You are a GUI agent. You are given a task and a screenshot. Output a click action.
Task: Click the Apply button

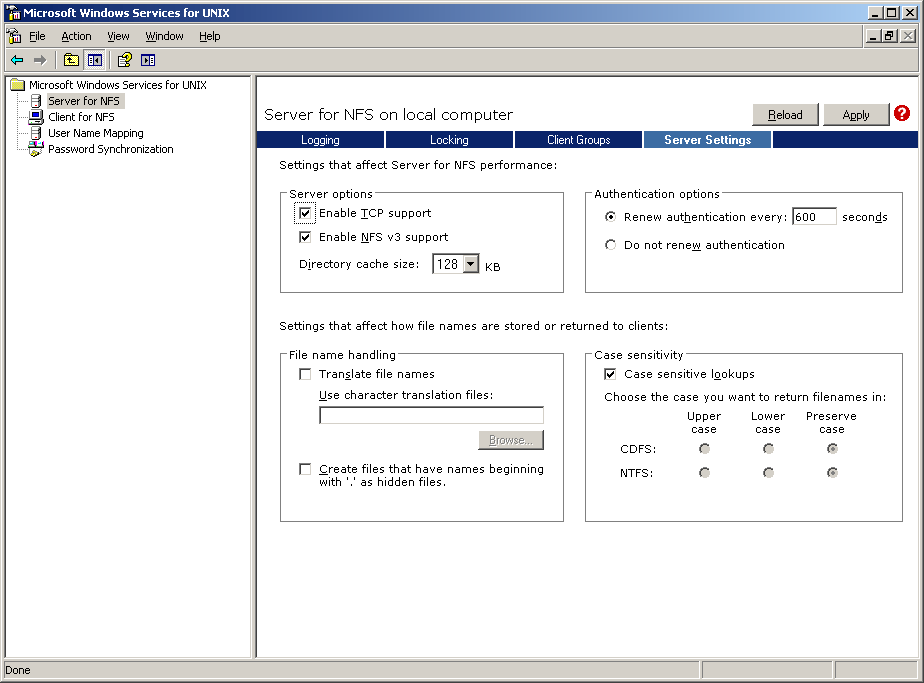pos(856,115)
